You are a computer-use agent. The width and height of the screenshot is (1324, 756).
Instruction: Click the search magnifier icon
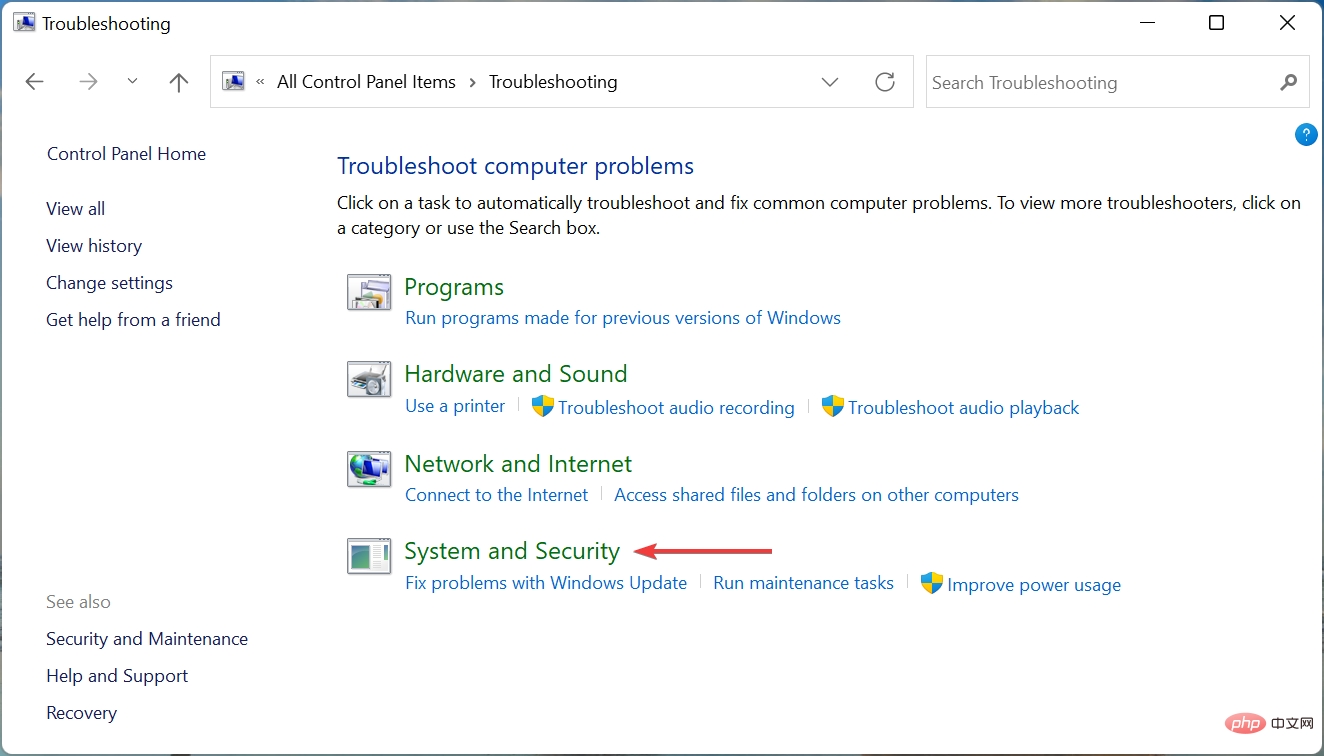1289,82
